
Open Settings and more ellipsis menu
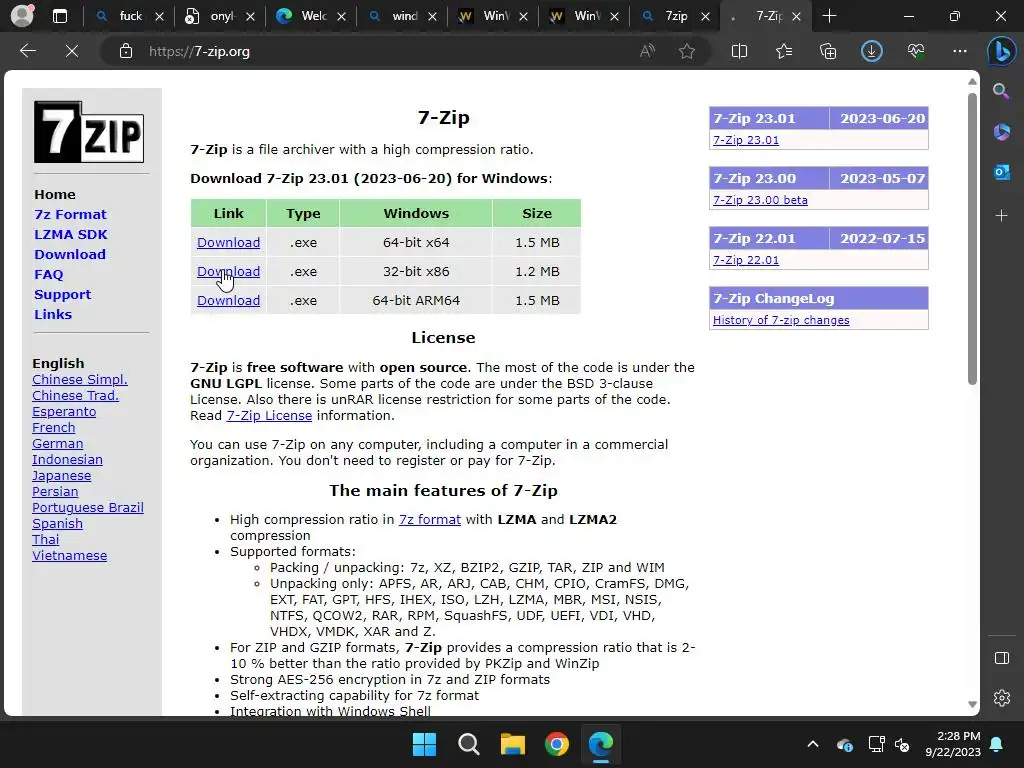coord(960,51)
